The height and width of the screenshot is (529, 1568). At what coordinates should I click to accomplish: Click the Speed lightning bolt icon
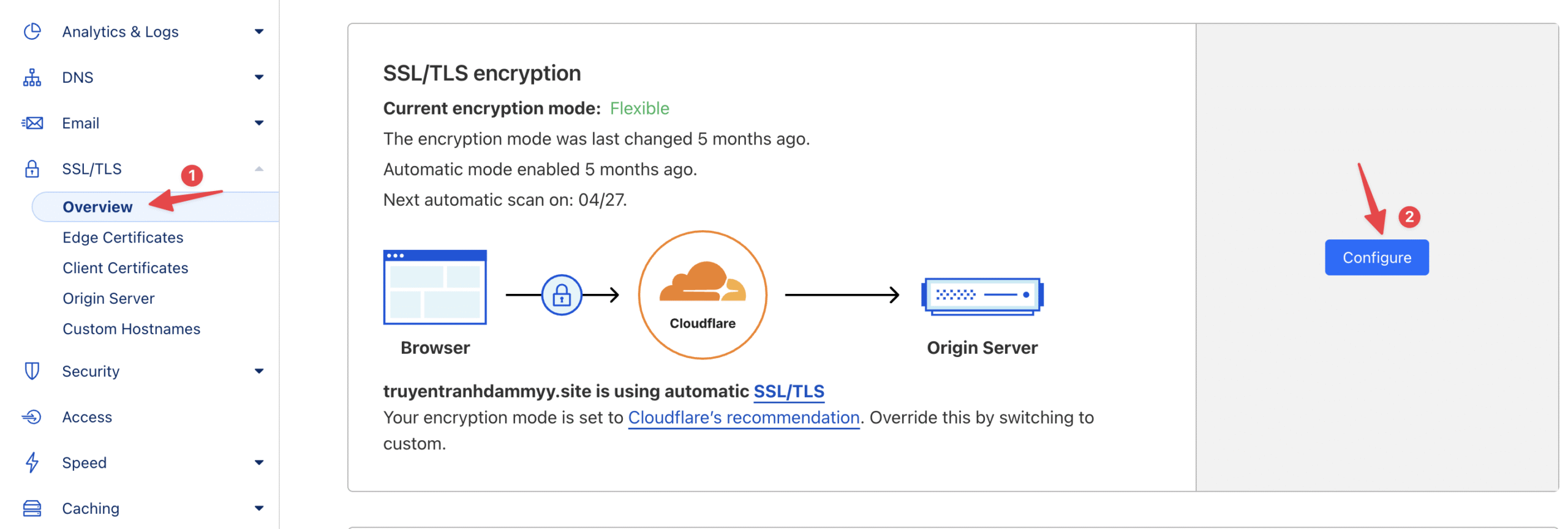[32, 462]
